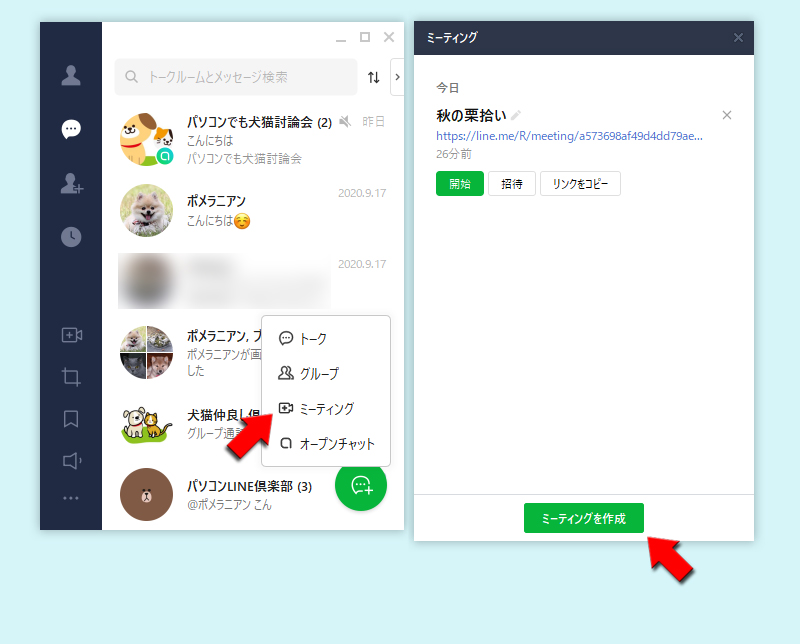Click the muted speaker icon on 犬猫討論会 chat
800x644 pixels.
click(x=345, y=121)
